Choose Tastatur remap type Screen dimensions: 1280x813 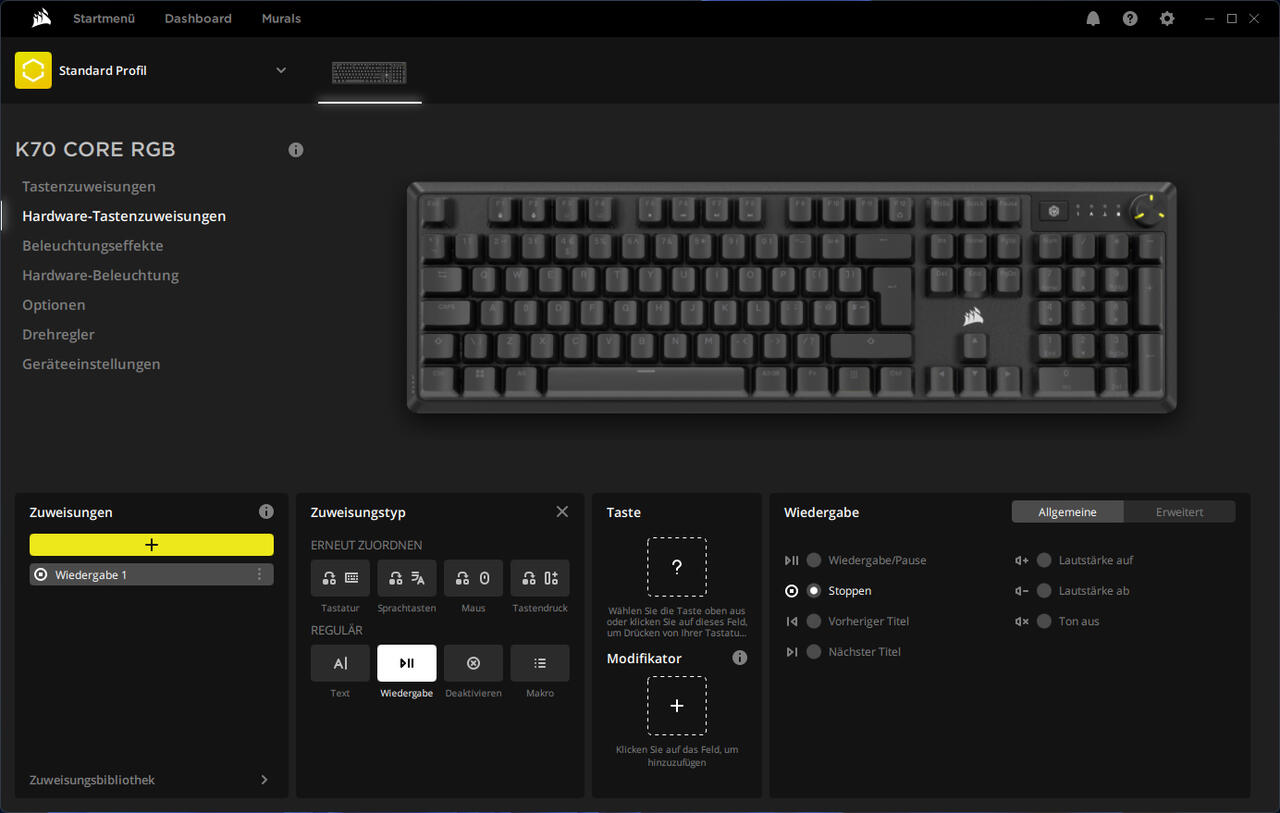(x=340, y=578)
